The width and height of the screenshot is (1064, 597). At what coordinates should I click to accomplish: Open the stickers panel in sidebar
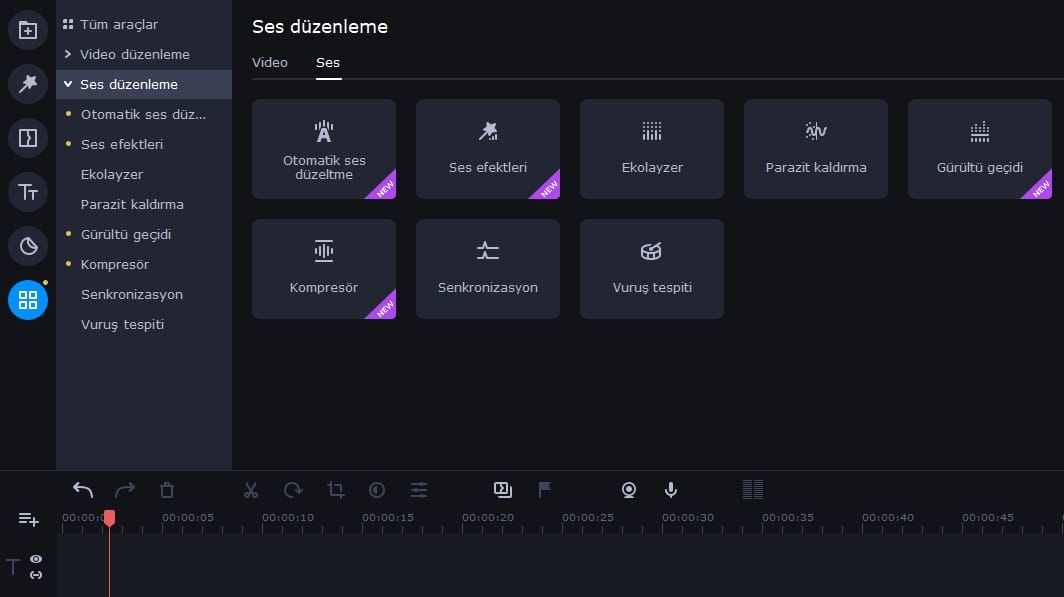pyautogui.click(x=28, y=246)
